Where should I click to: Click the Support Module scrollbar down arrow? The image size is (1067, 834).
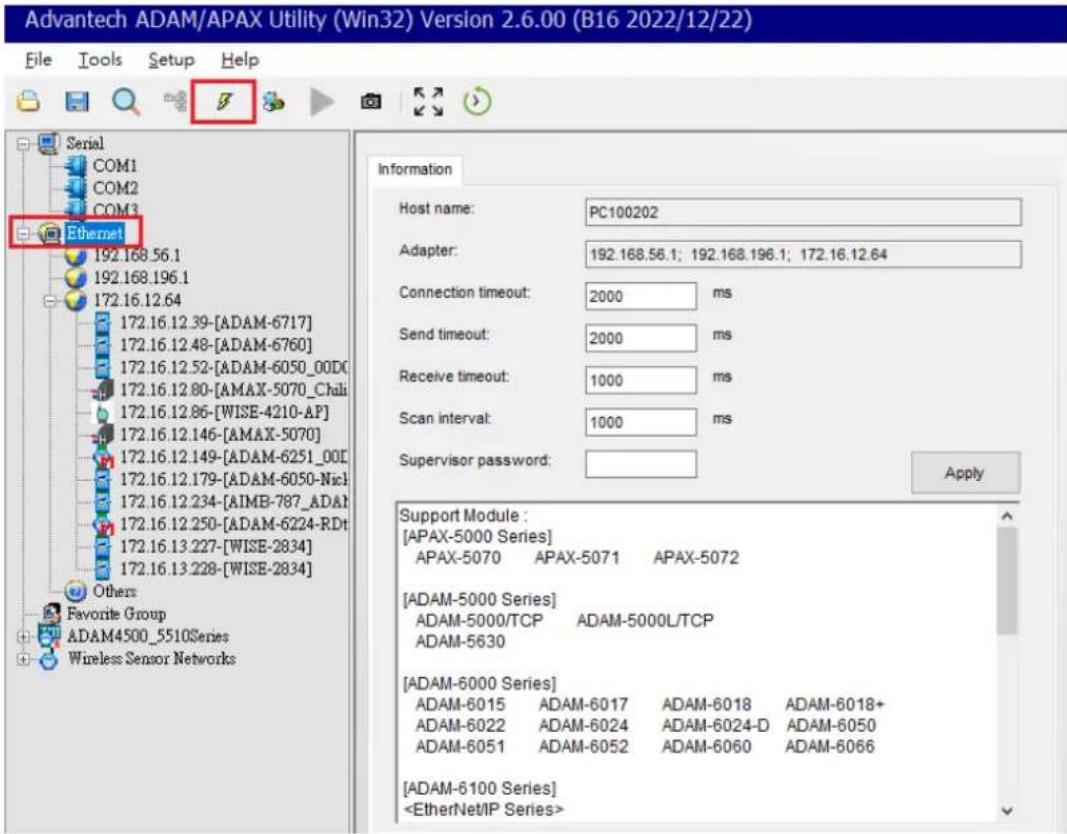click(1007, 811)
